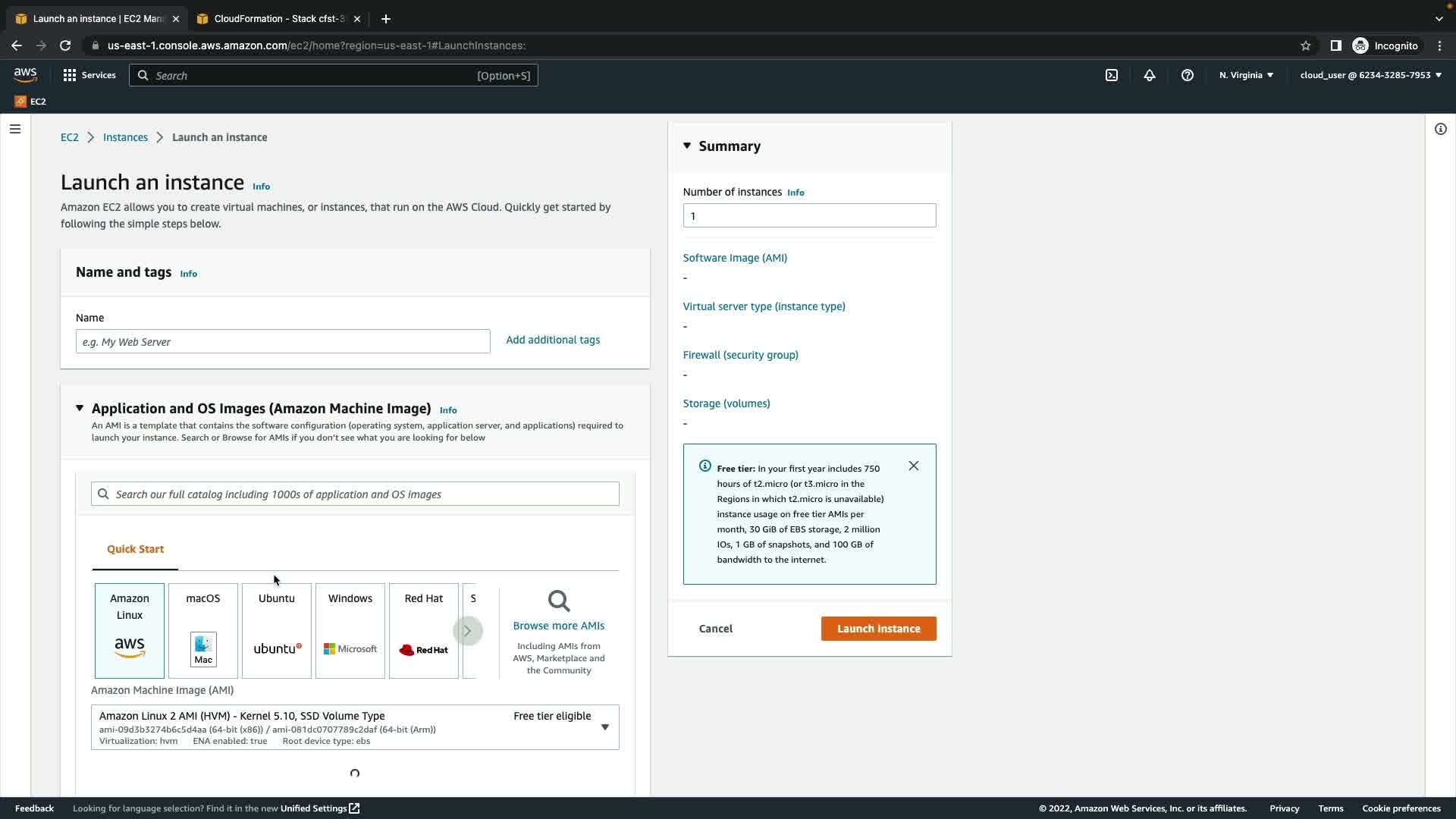The image size is (1456, 819).
Task: Click the instance Name input field
Action: pos(283,341)
